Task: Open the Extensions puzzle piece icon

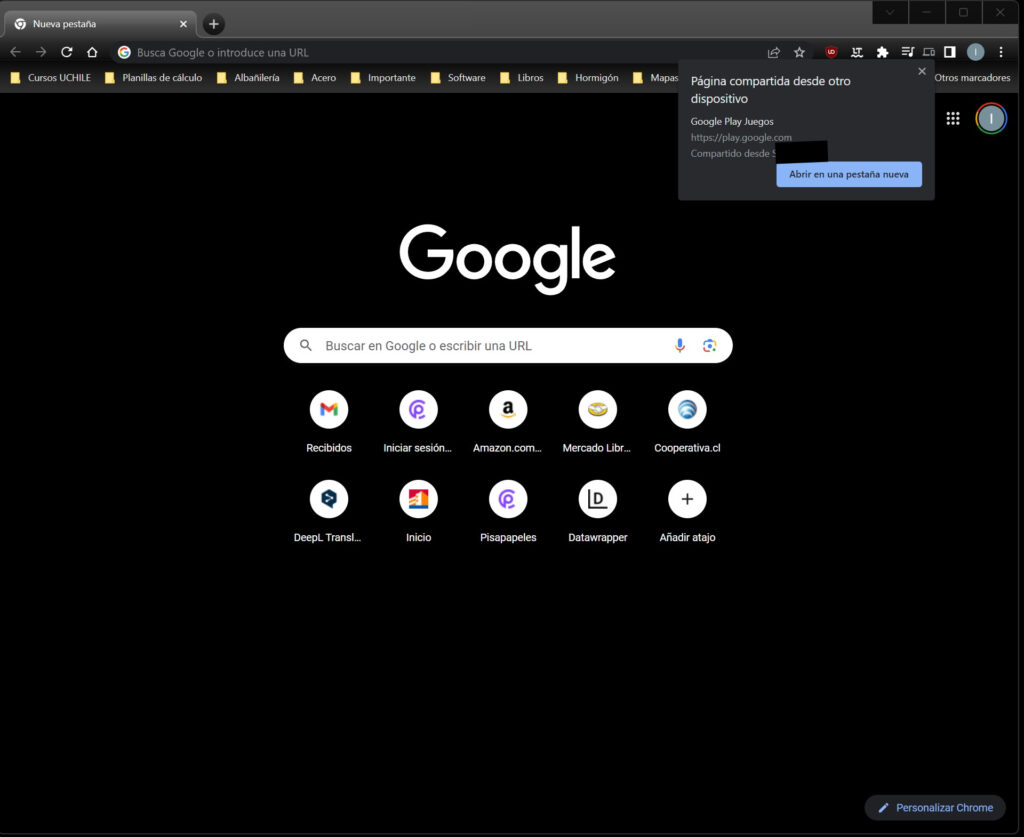Action: point(884,52)
